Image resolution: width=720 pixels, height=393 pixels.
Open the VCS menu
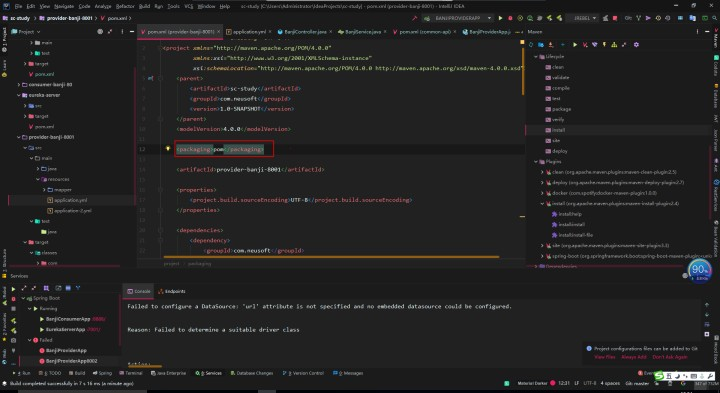click(188, 6)
